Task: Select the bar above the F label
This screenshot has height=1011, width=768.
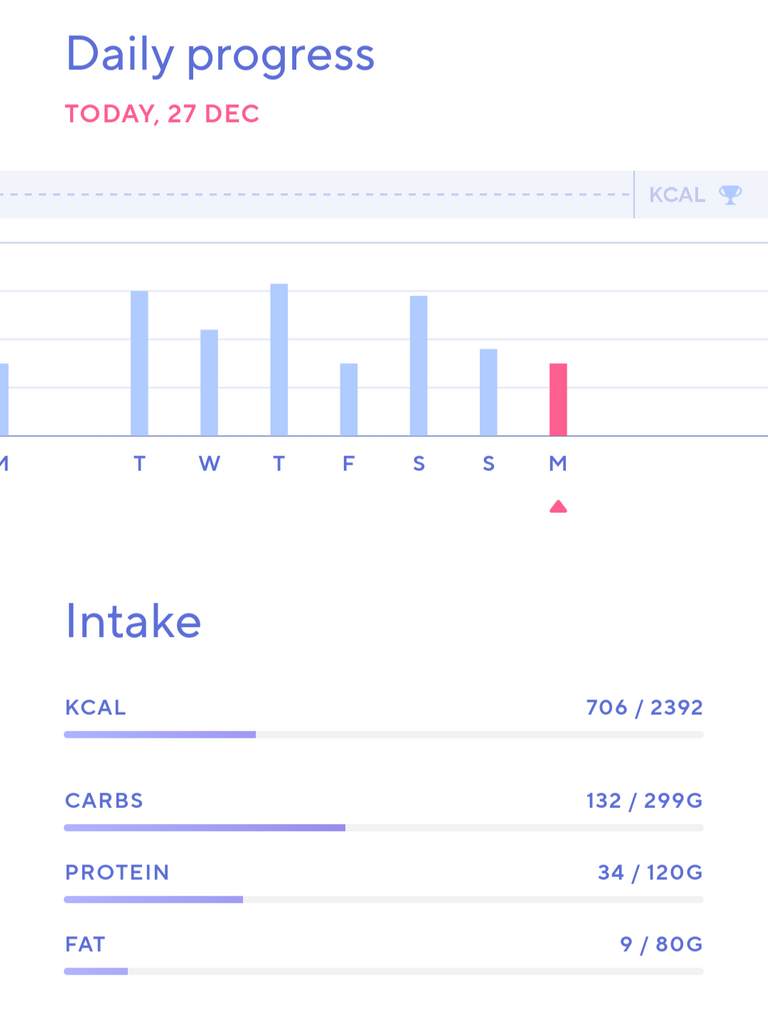Action: [348, 399]
